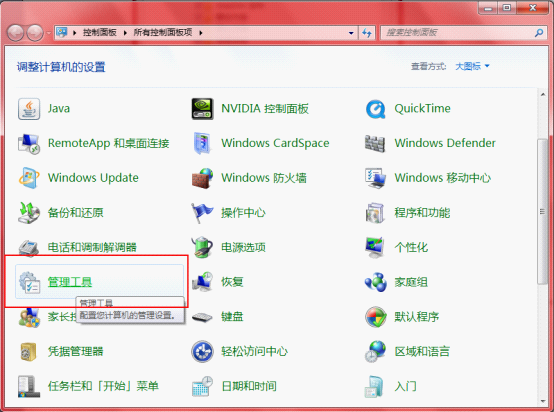The height and width of the screenshot is (412, 554).
Task: Open 任务栏和「开始」菜单 icon
Action: point(29,386)
